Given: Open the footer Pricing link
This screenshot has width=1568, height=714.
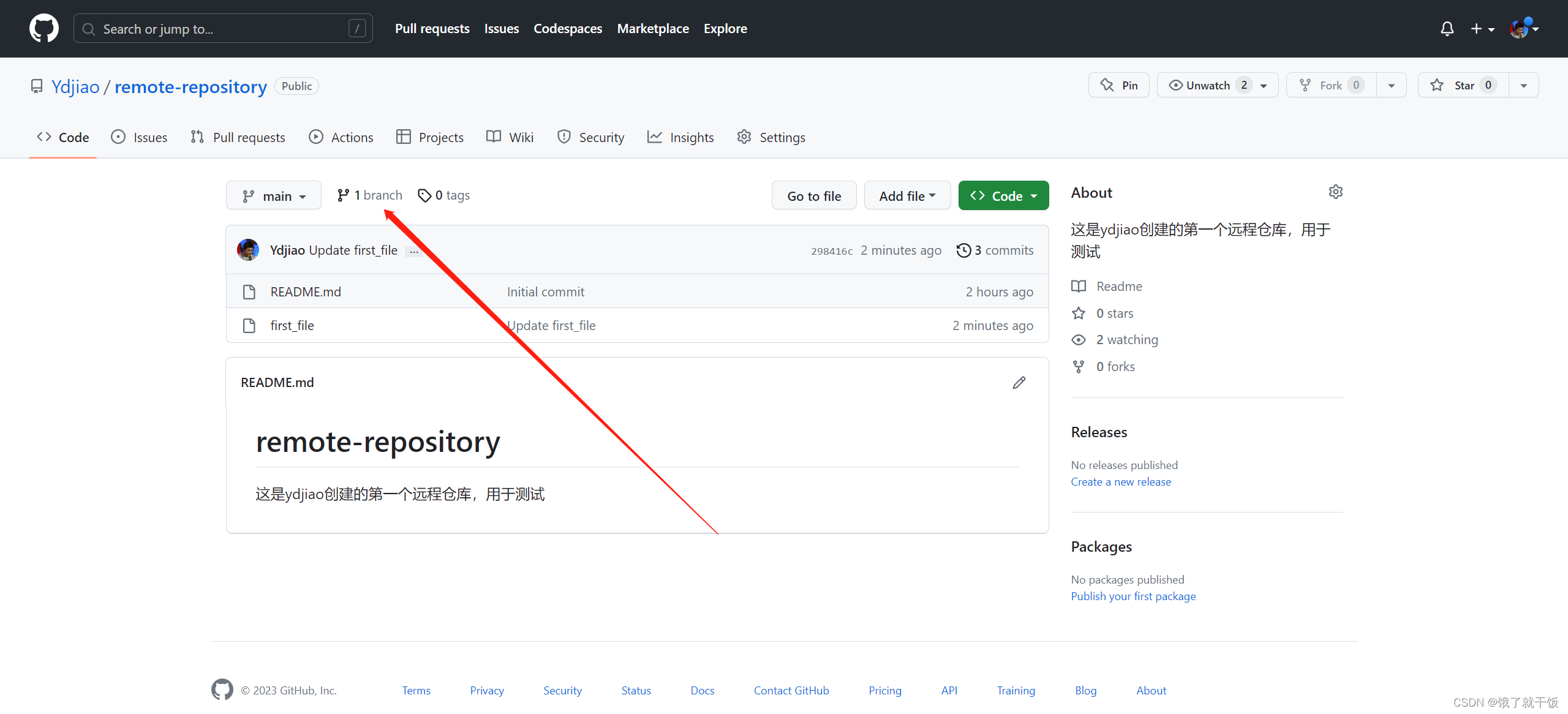Looking at the screenshot, I should [x=884, y=691].
